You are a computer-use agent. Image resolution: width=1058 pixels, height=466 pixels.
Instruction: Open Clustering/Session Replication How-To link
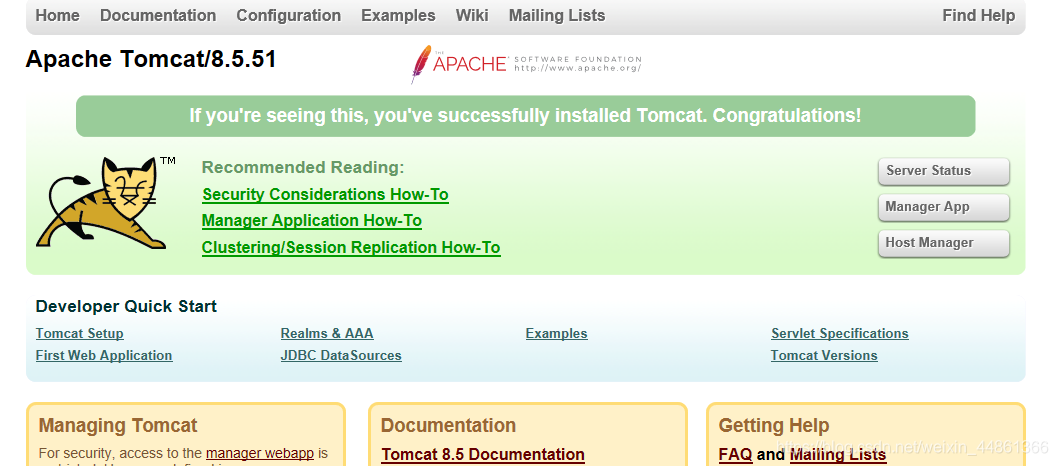click(351, 247)
